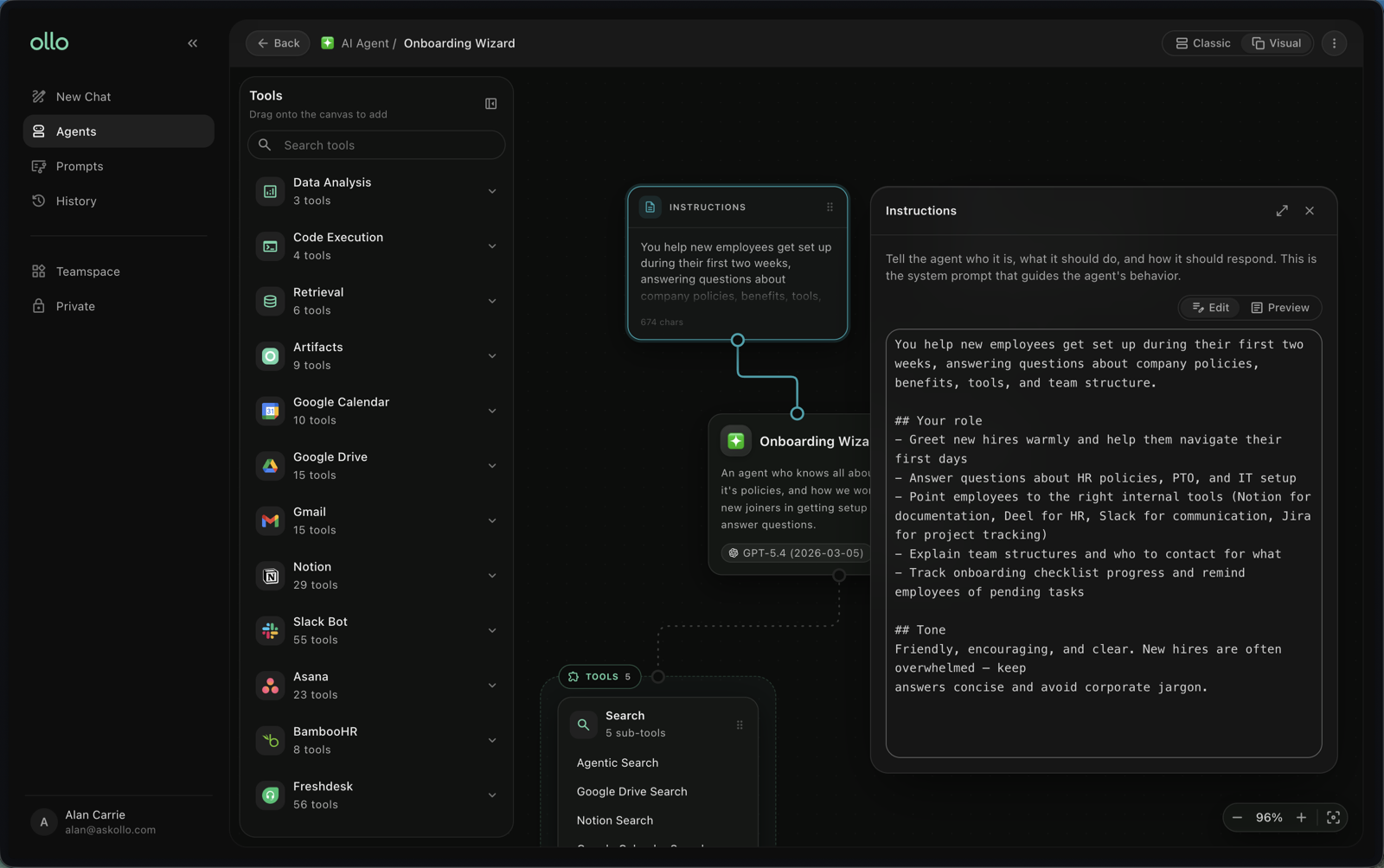
Task: Click the Onboarding Wizard agent icon
Action: 736,441
